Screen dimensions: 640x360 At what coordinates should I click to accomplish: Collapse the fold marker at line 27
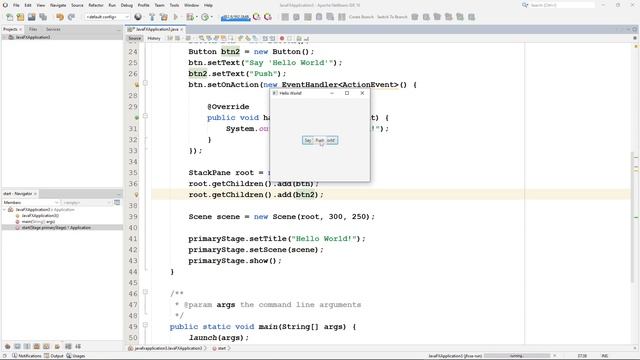(145, 83)
